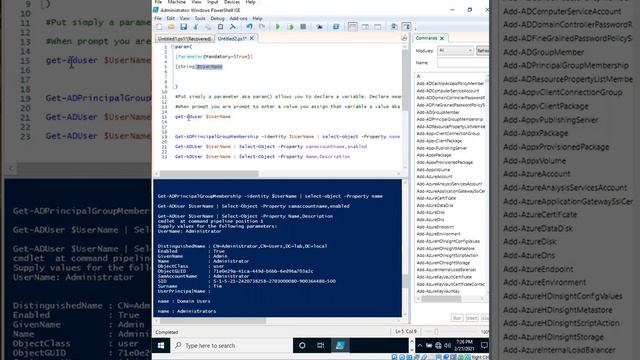Open the Add-ons menu
This screenshot has height=360, width=640.
coord(238,18)
